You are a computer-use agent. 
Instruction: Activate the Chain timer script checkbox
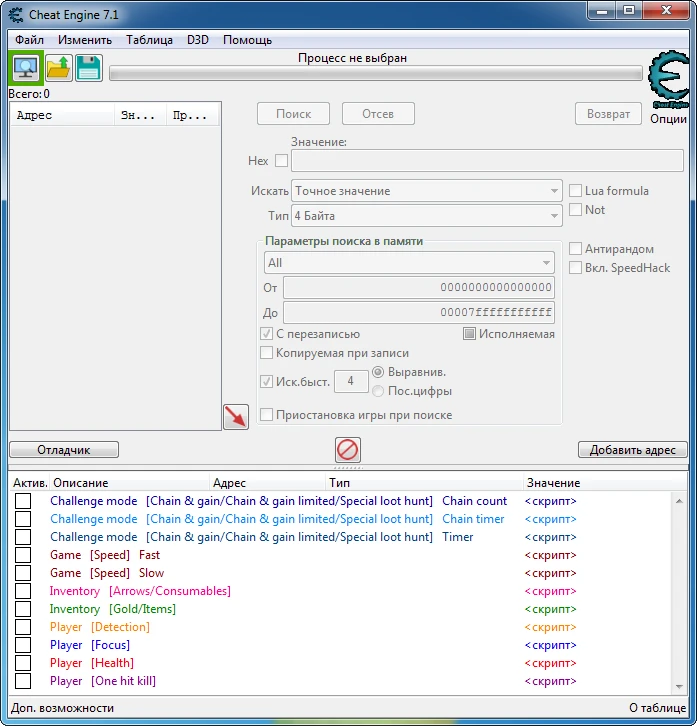(x=23, y=519)
